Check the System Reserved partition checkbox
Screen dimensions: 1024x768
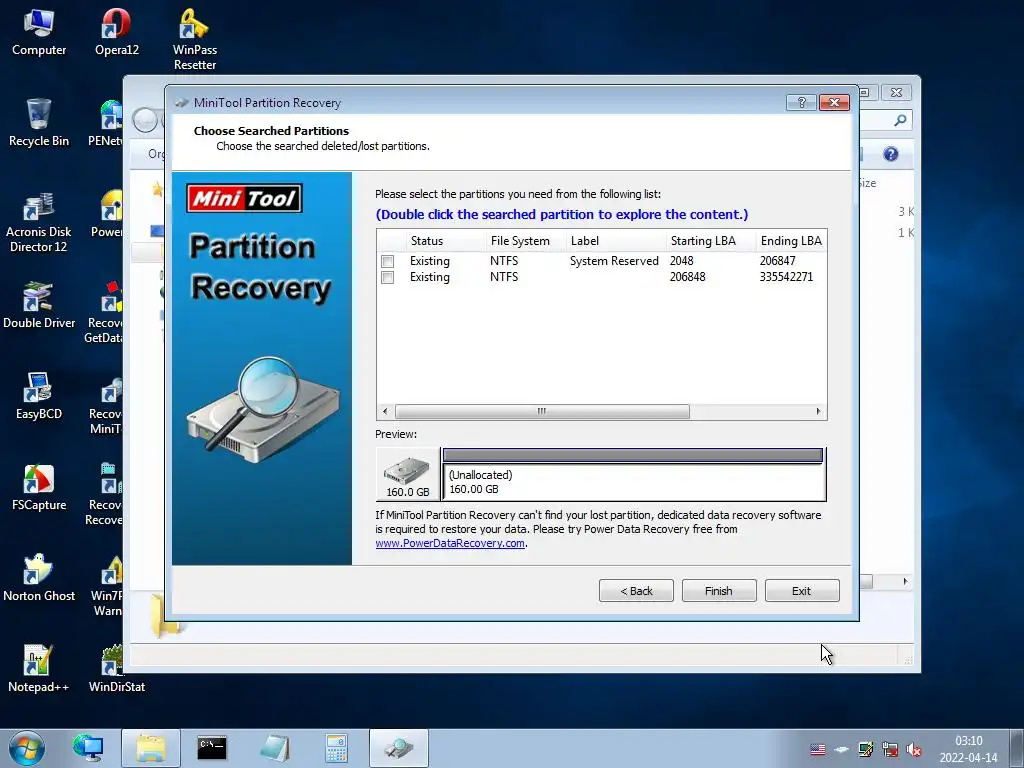(387, 261)
